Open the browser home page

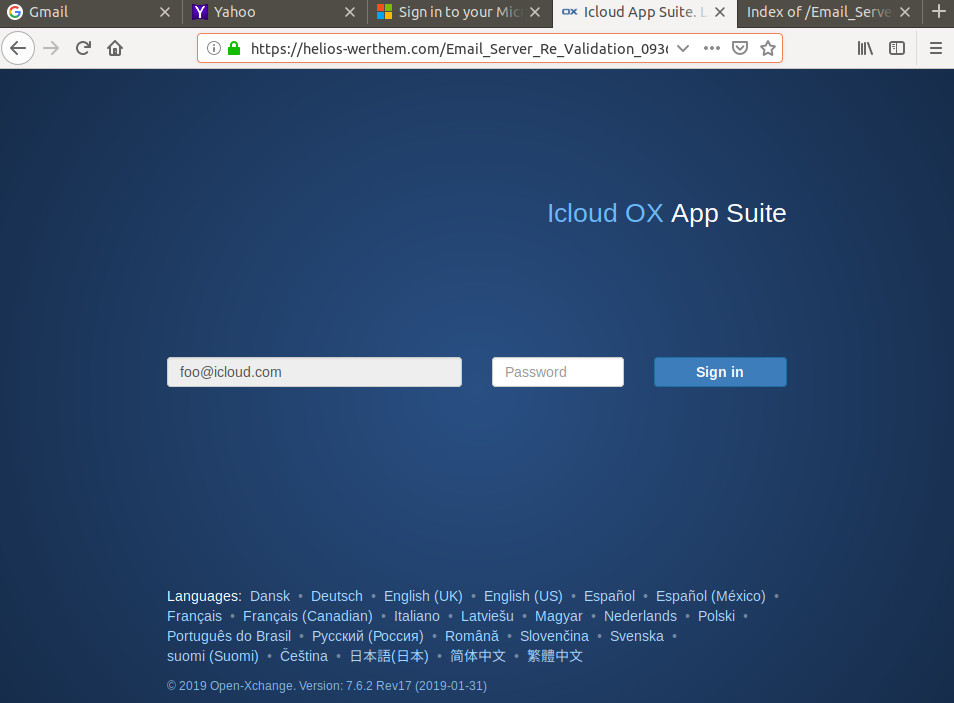click(x=115, y=48)
